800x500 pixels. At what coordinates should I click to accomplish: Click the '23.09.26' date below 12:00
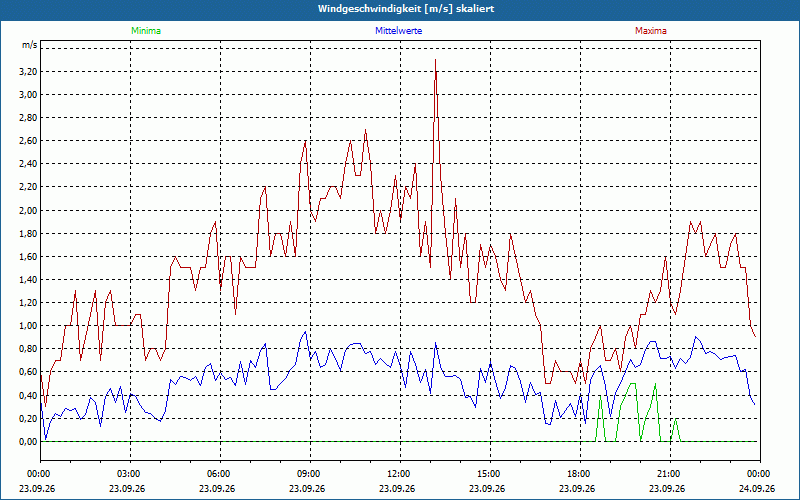[397, 488]
